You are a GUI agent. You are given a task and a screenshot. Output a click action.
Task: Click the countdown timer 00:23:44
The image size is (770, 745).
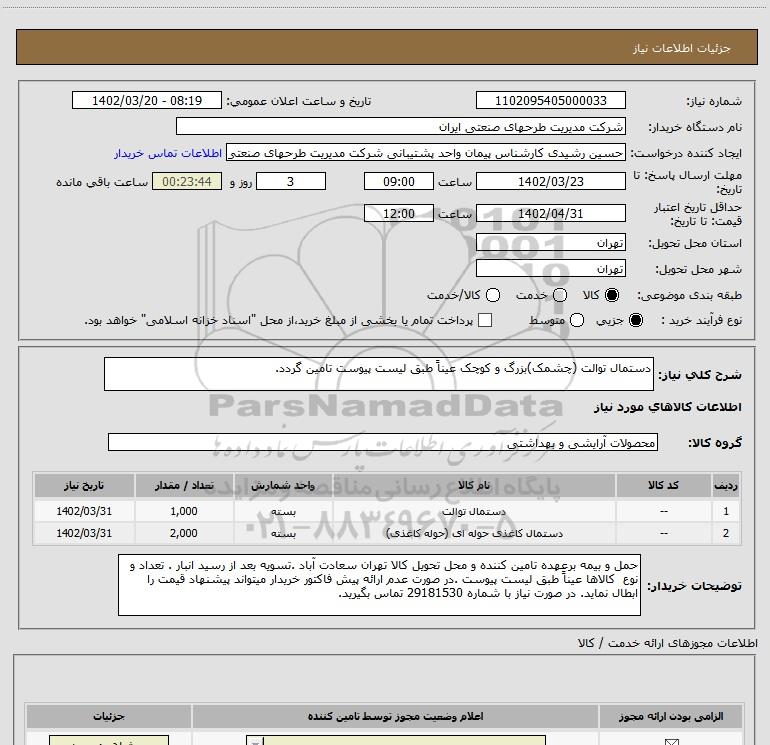point(187,181)
